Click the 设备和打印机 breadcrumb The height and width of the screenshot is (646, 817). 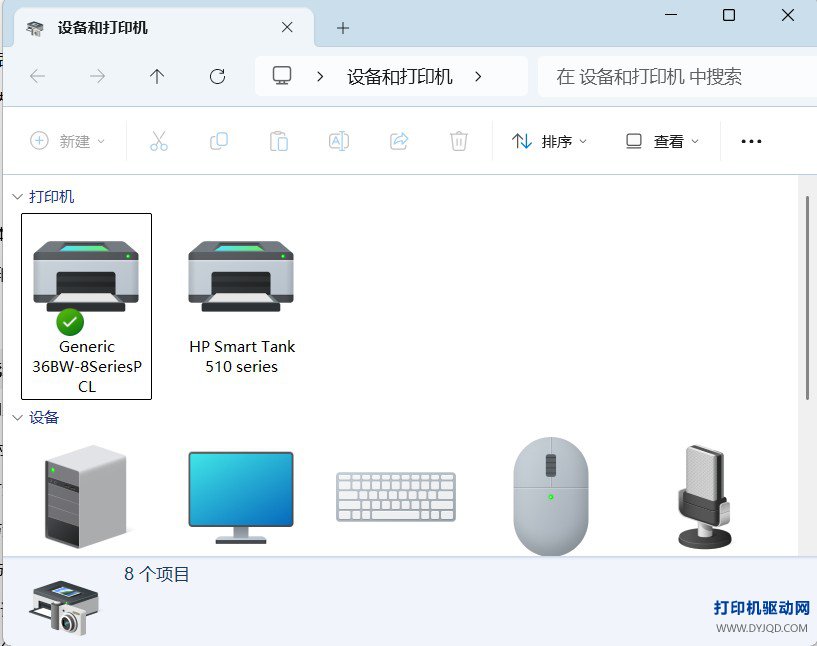[400, 77]
